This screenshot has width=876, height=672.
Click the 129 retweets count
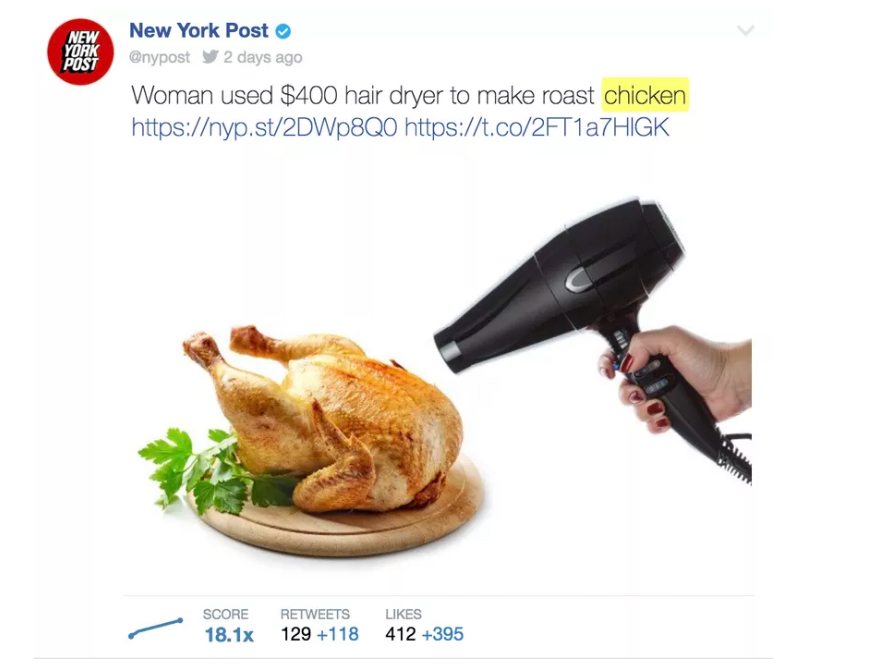pyautogui.click(x=296, y=634)
